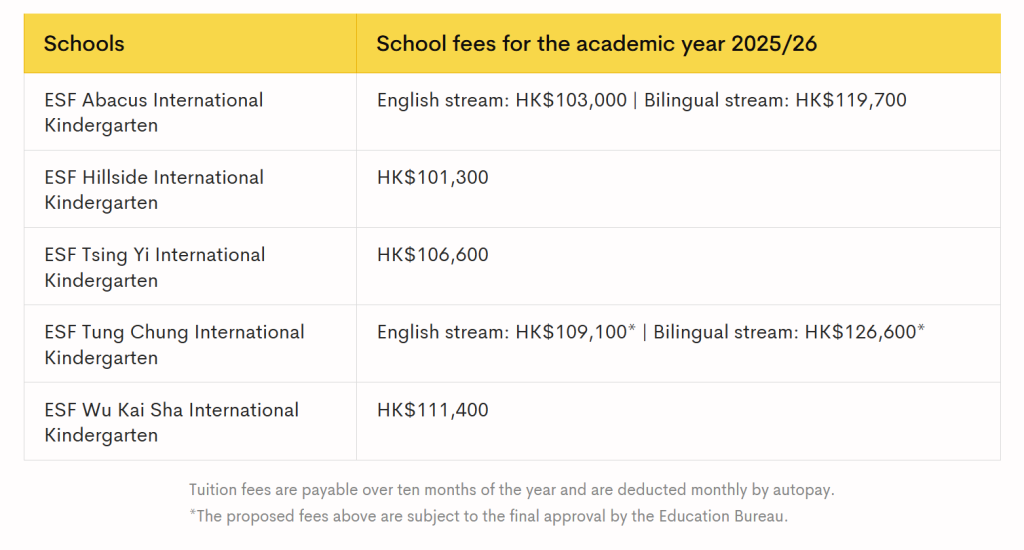Click the asterisk starting the proposed fees footnote
The image size is (1024, 550).
192,515
